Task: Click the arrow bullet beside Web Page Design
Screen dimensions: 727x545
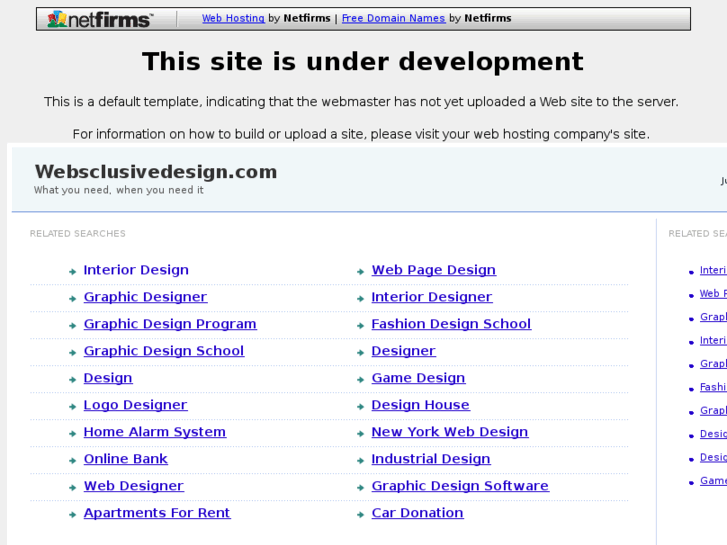Action: click(361, 272)
